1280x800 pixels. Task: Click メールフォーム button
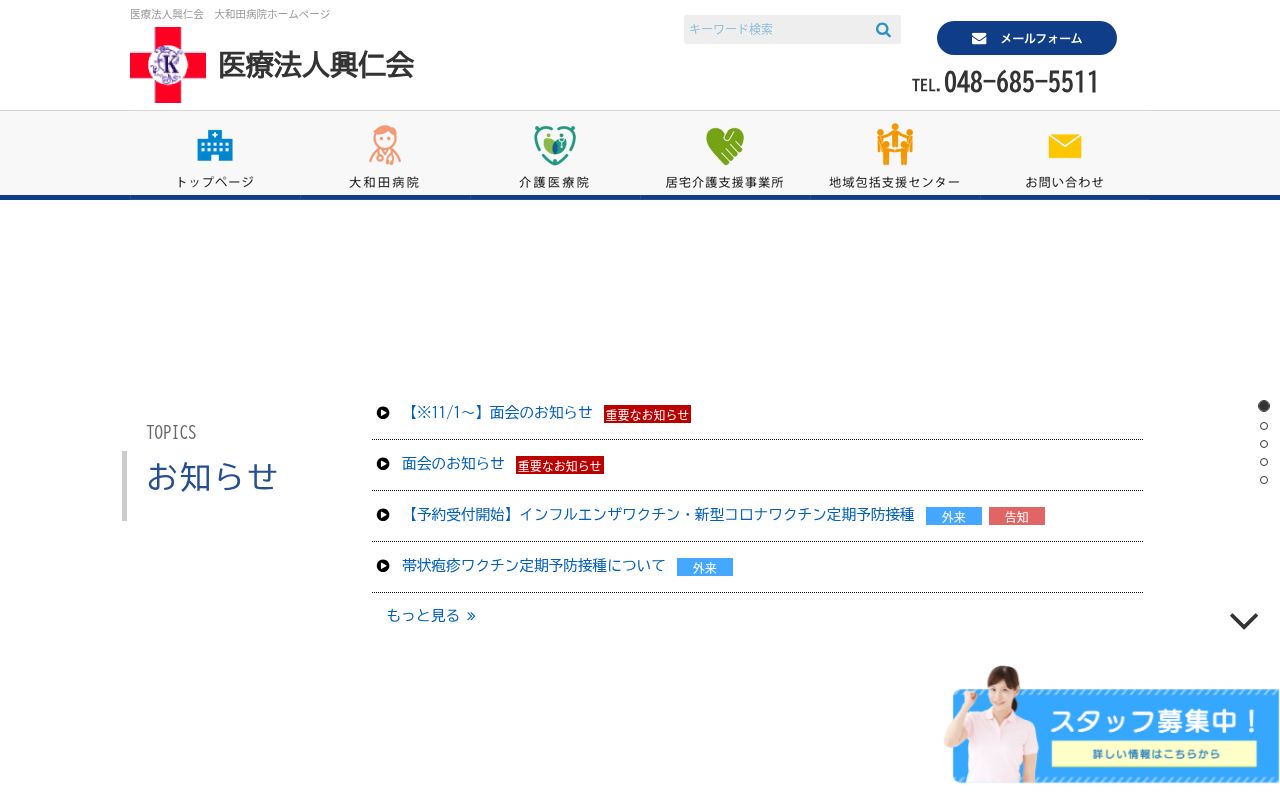(1027, 38)
